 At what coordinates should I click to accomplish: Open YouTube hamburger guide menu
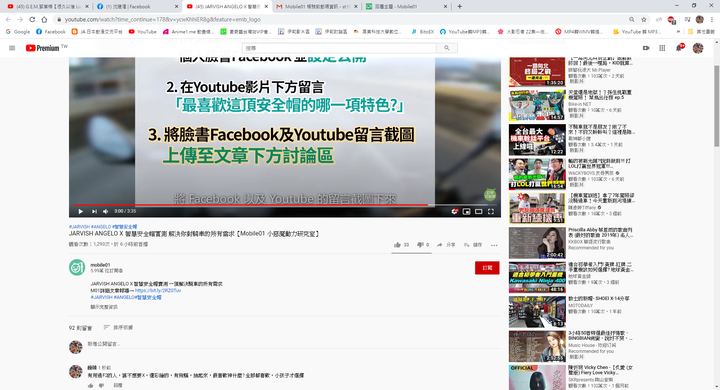click(12, 48)
